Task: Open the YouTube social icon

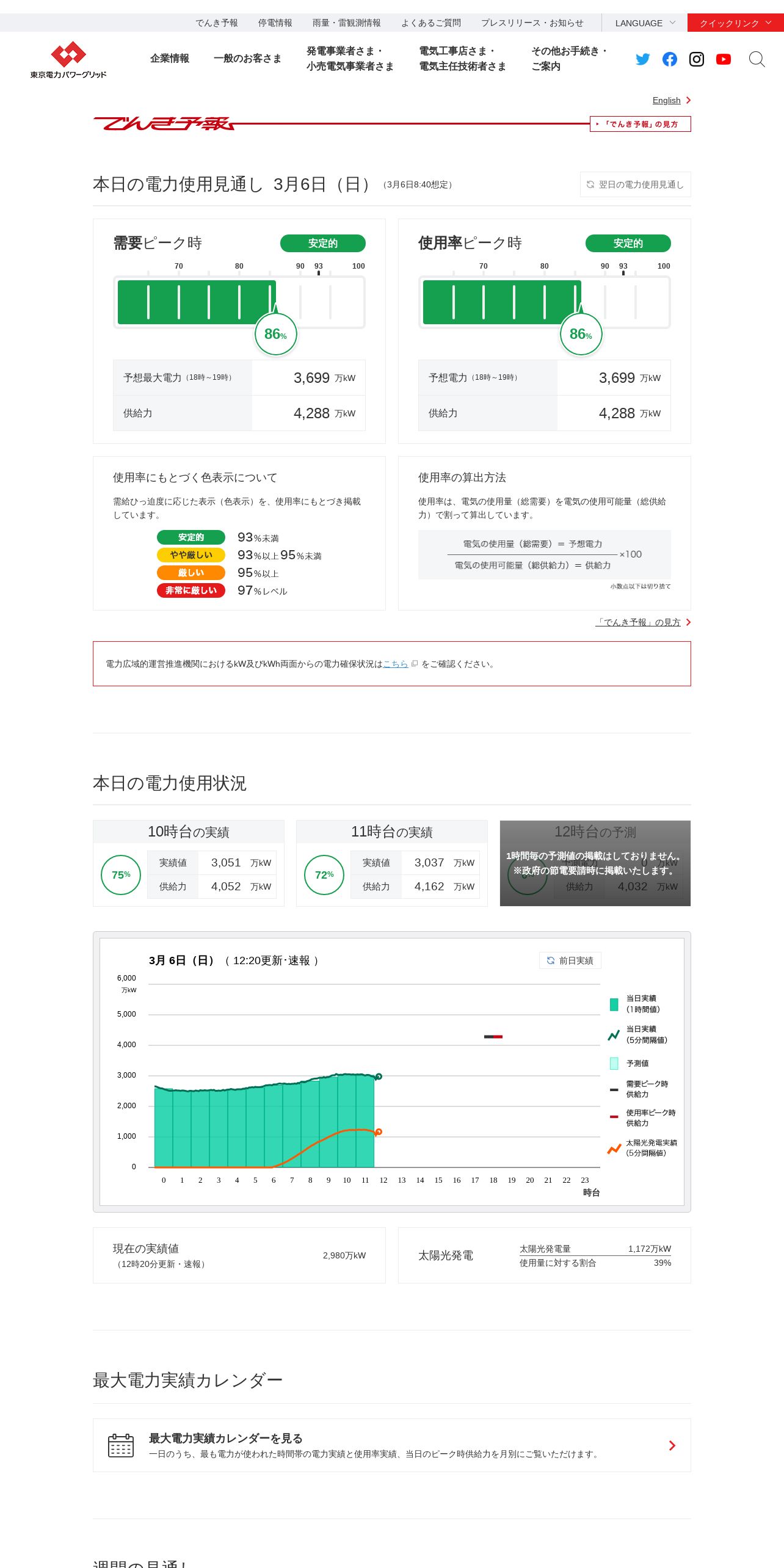Action: [724, 59]
